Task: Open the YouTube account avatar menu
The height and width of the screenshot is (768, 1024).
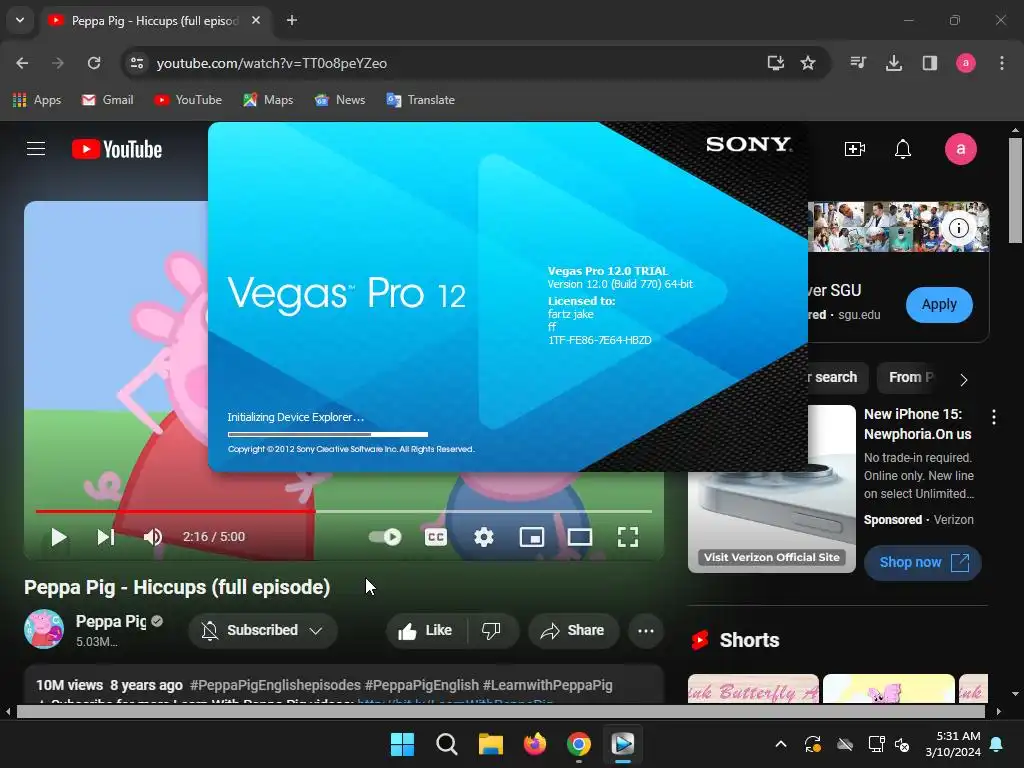Action: click(x=961, y=149)
